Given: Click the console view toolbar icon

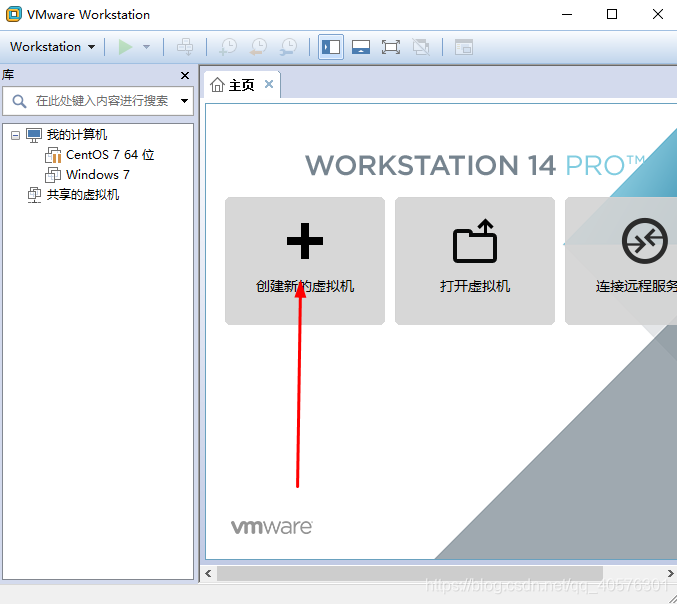Looking at the screenshot, I should [x=464, y=47].
